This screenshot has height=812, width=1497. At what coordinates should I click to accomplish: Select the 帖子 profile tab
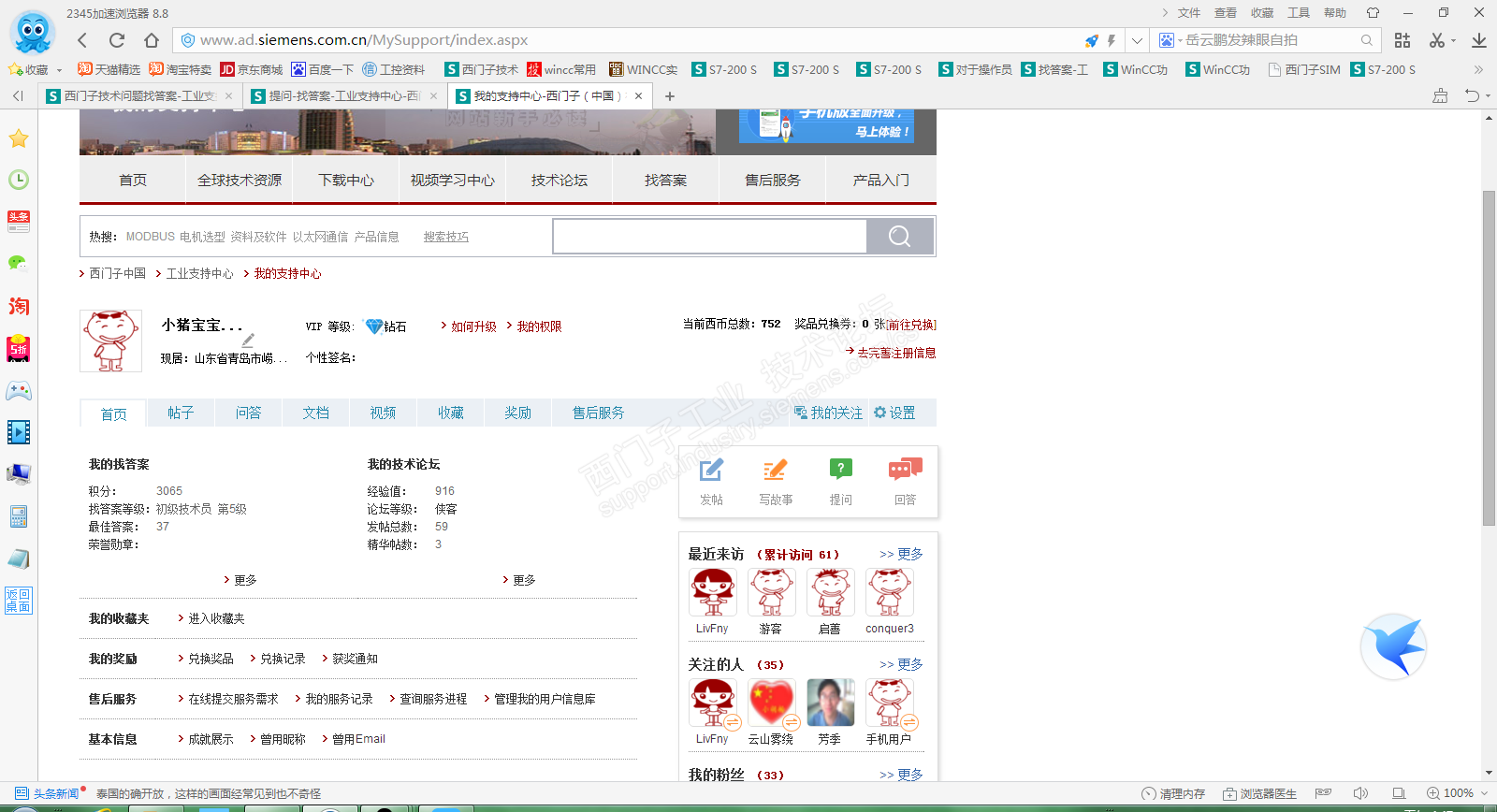(x=181, y=413)
